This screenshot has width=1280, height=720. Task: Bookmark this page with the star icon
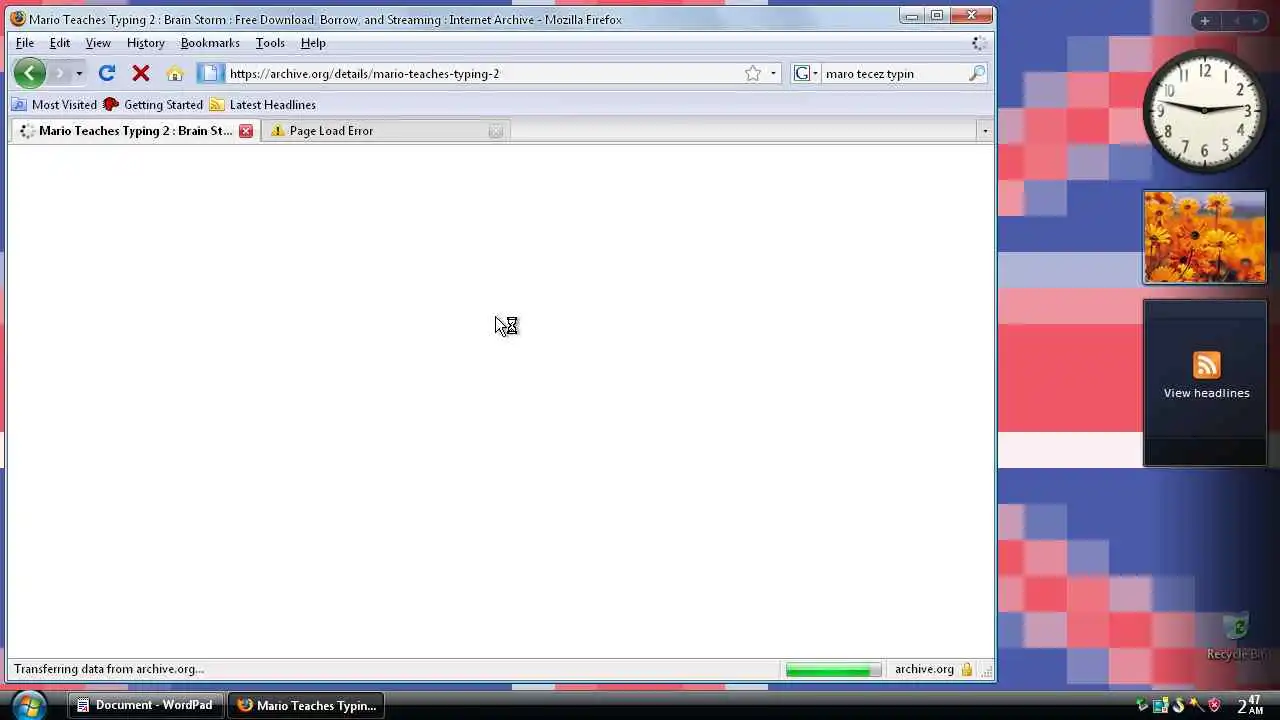(x=753, y=73)
